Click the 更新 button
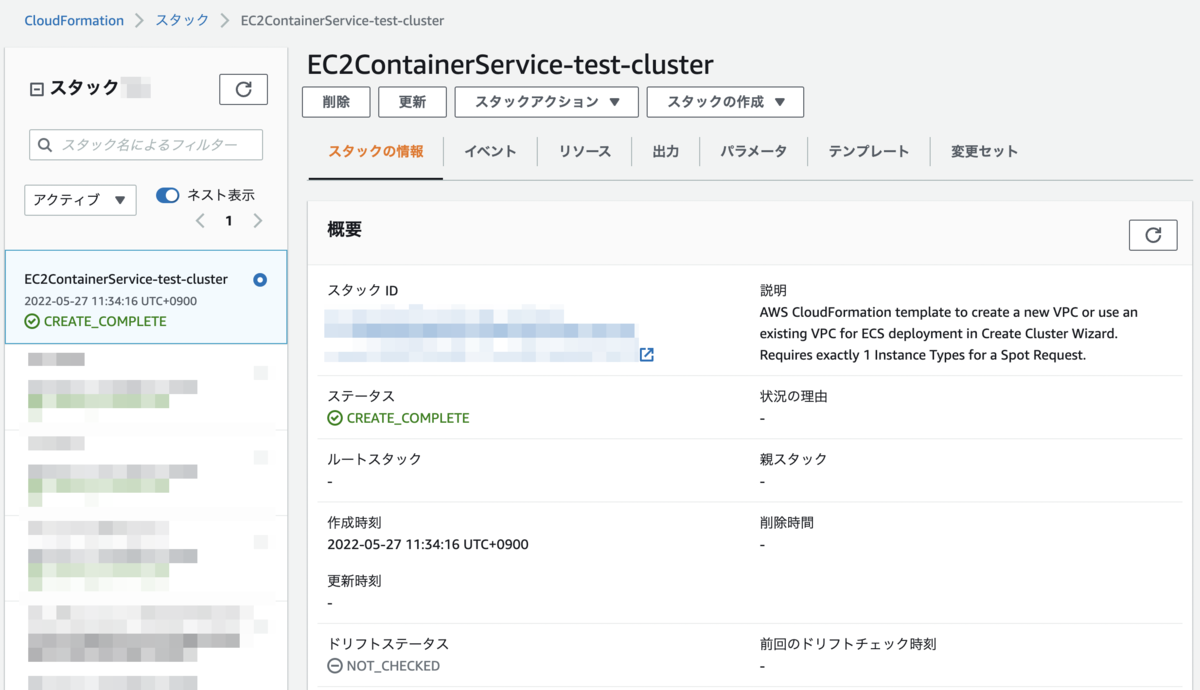The width and height of the screenshot is (1200, 690). [x=412, y=102]
